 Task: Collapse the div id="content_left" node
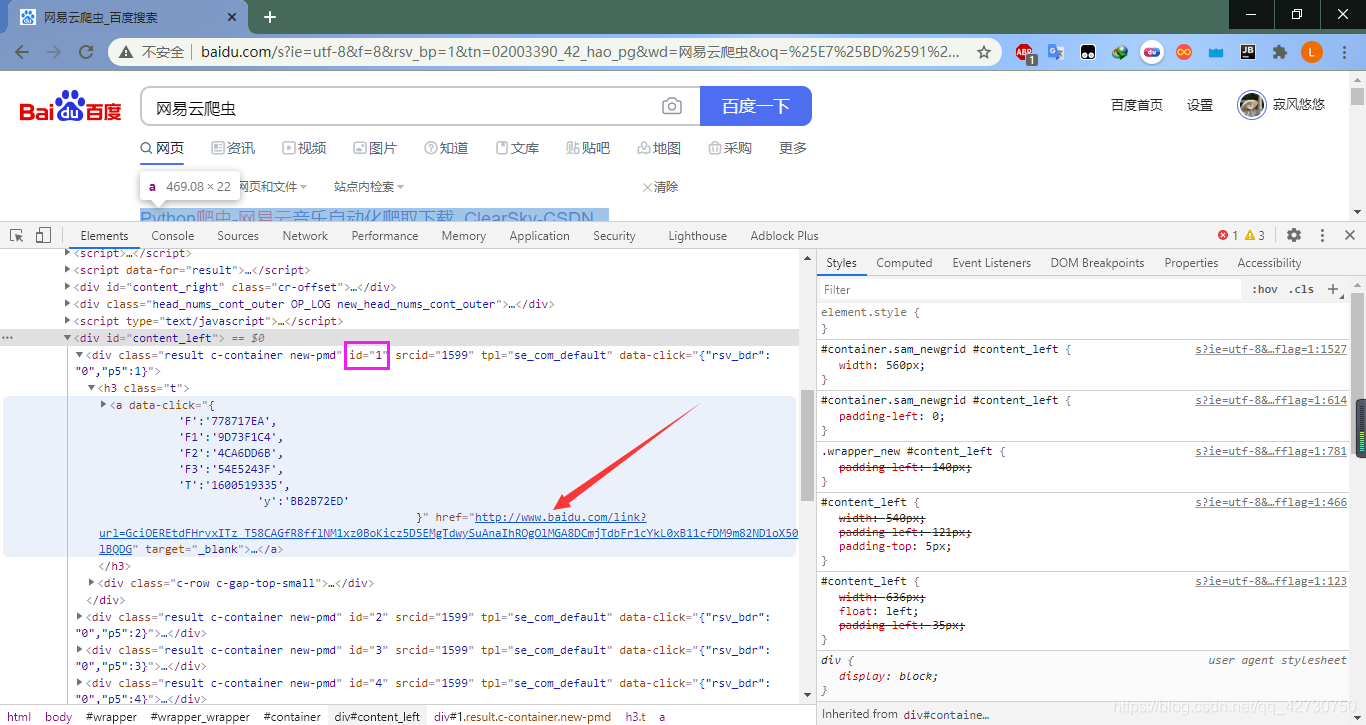[69, 338]
